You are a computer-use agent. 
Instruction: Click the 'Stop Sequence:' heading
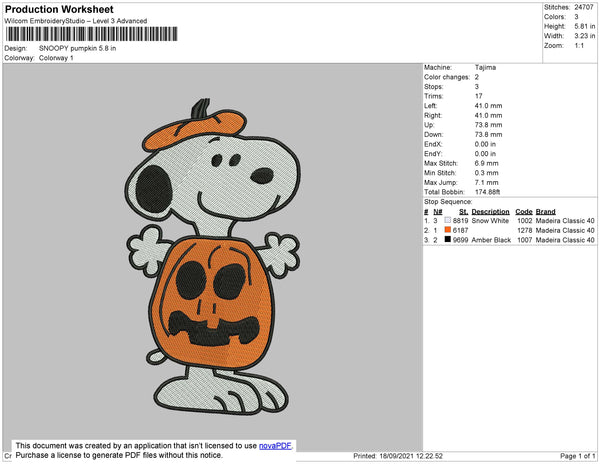(448, 202)
